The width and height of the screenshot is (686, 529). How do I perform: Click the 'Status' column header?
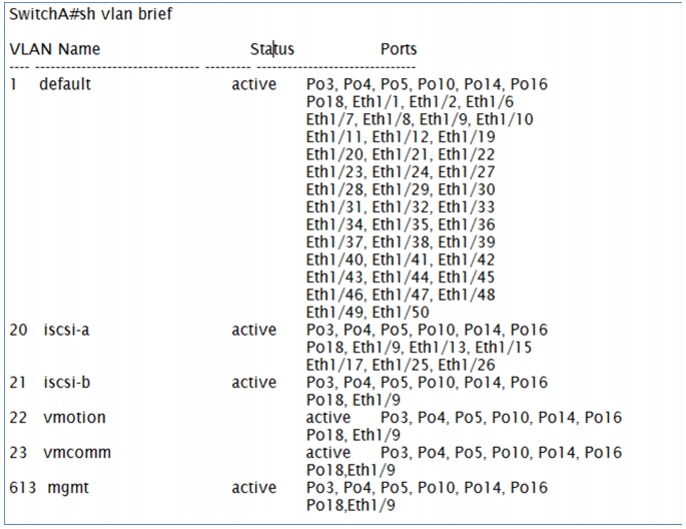(x=272, y=49)
